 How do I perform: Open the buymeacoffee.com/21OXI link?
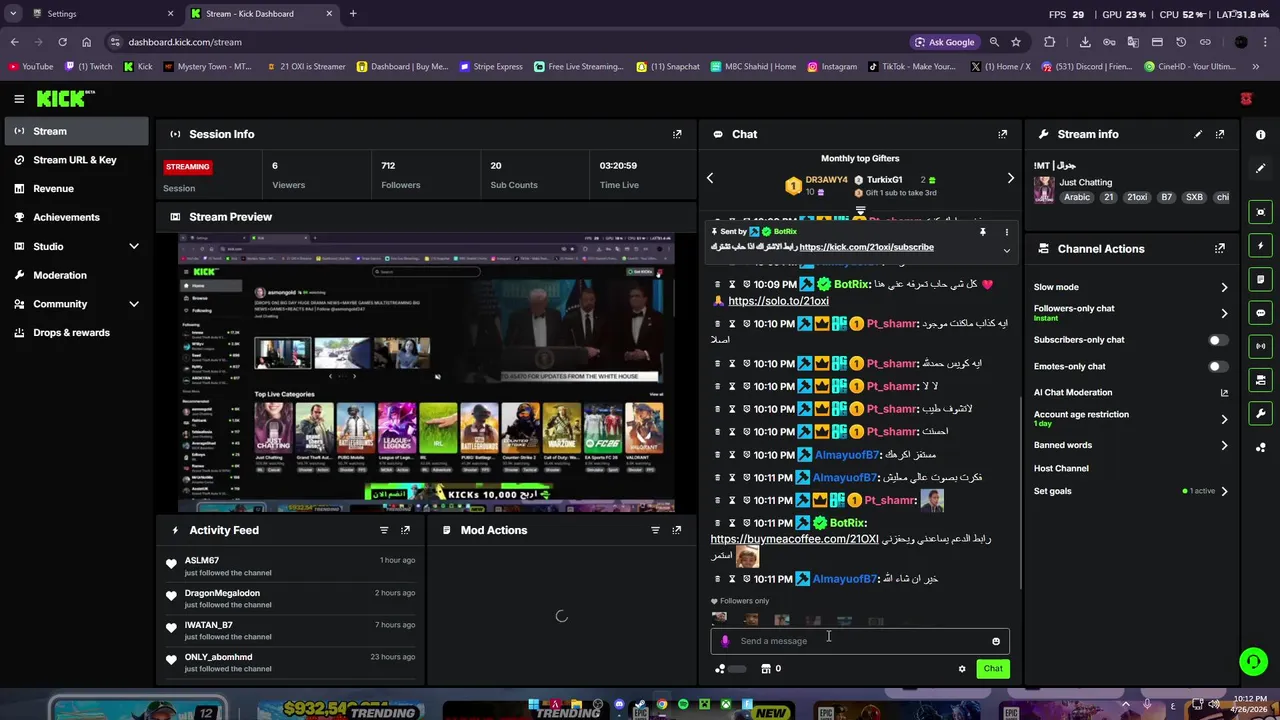(794, 539)
